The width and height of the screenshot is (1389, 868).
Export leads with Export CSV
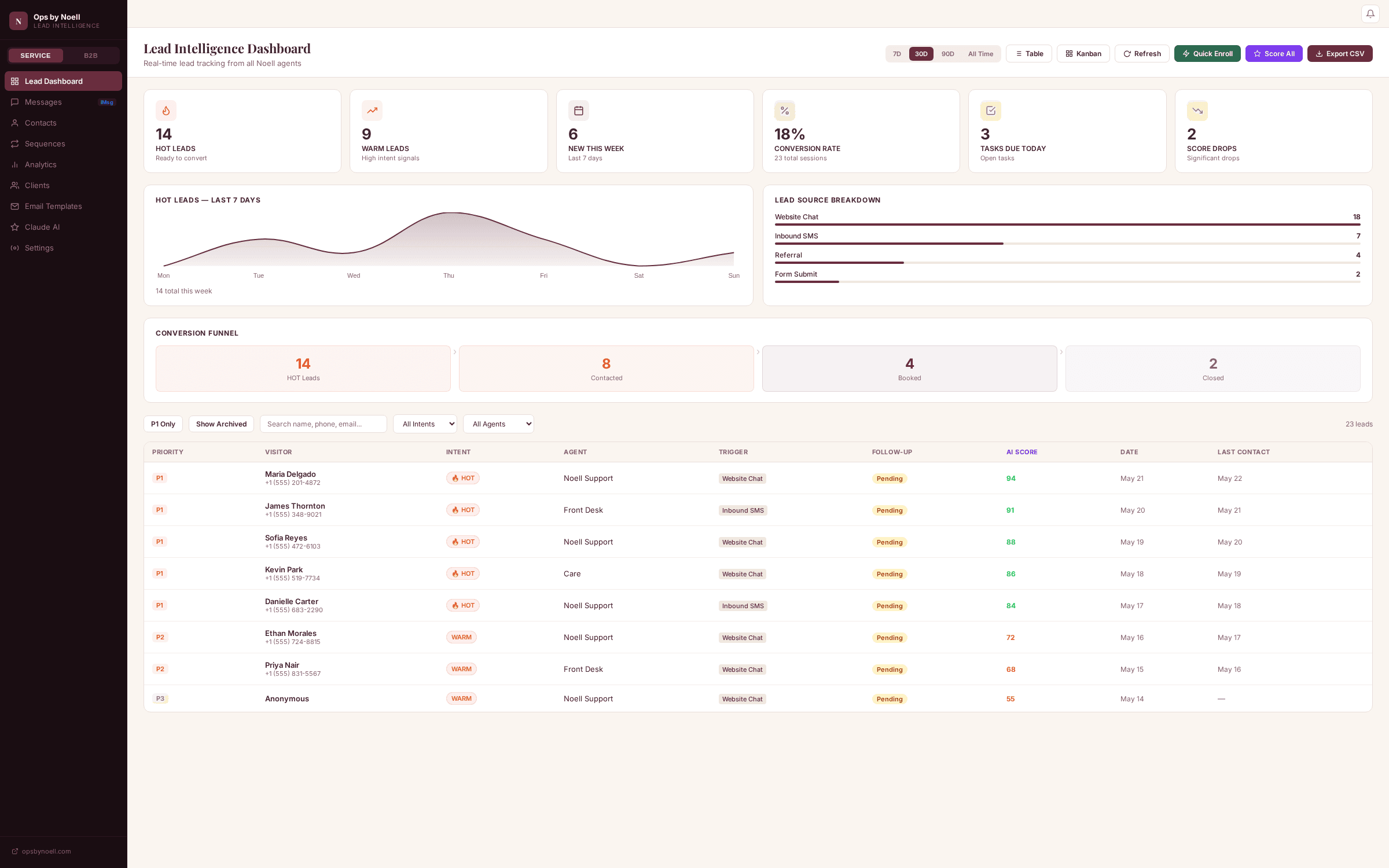(x=1340, y=54)
